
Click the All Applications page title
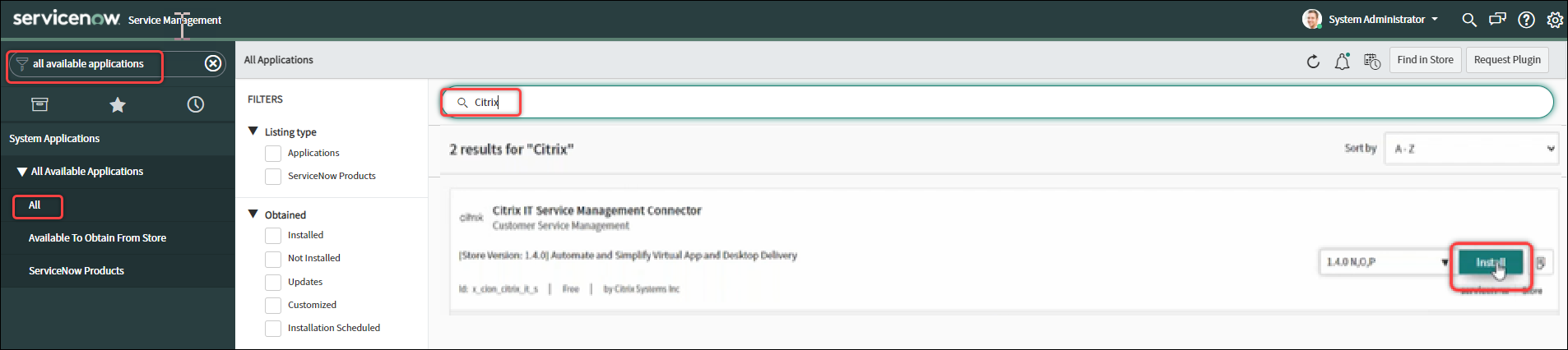point(278,60)
